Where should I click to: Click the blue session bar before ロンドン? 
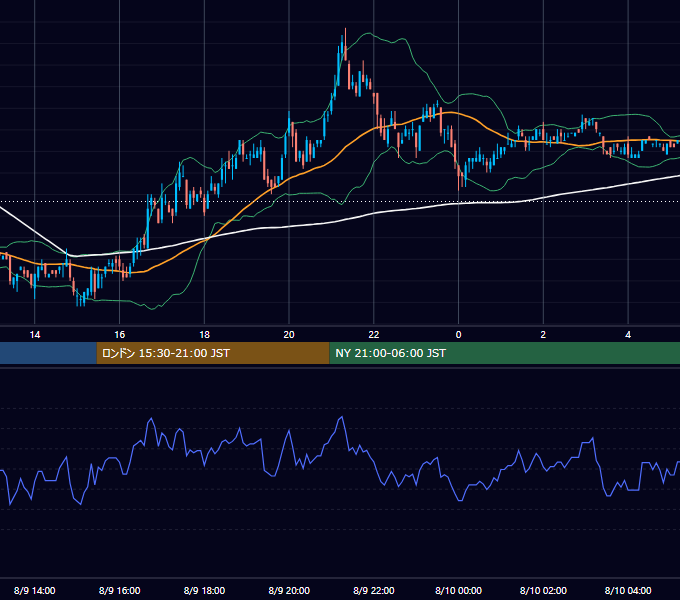[x=48, y=353]
